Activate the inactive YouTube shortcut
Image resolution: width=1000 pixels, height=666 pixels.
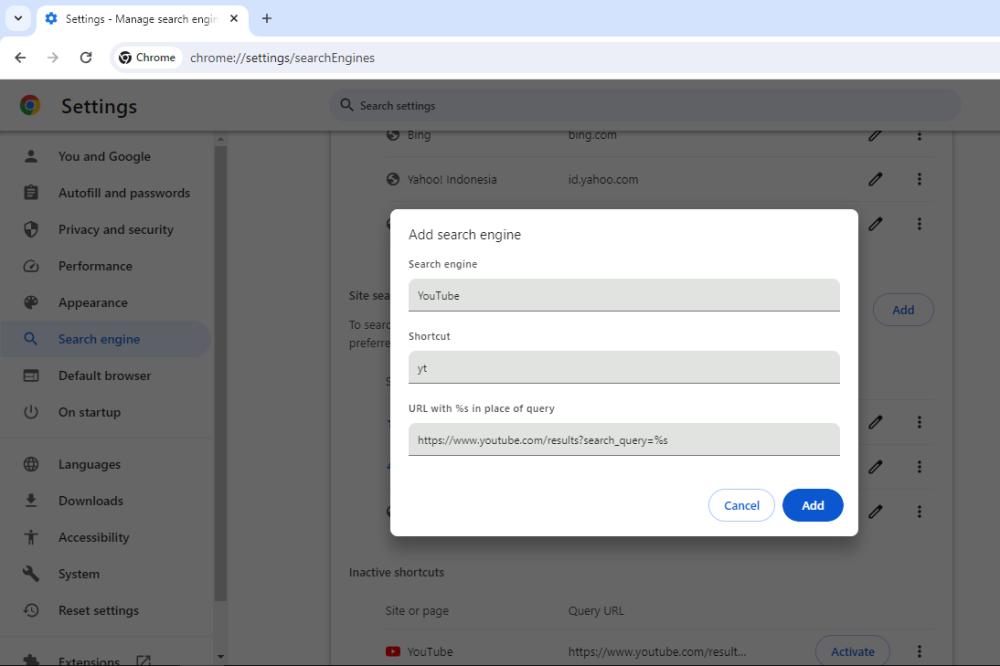click(852, 651)
